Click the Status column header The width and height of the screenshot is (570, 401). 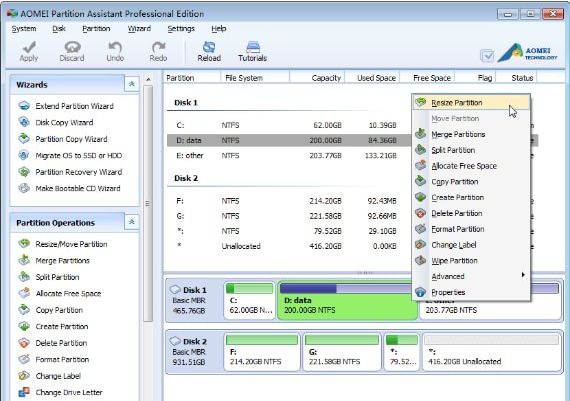[517, 77]
